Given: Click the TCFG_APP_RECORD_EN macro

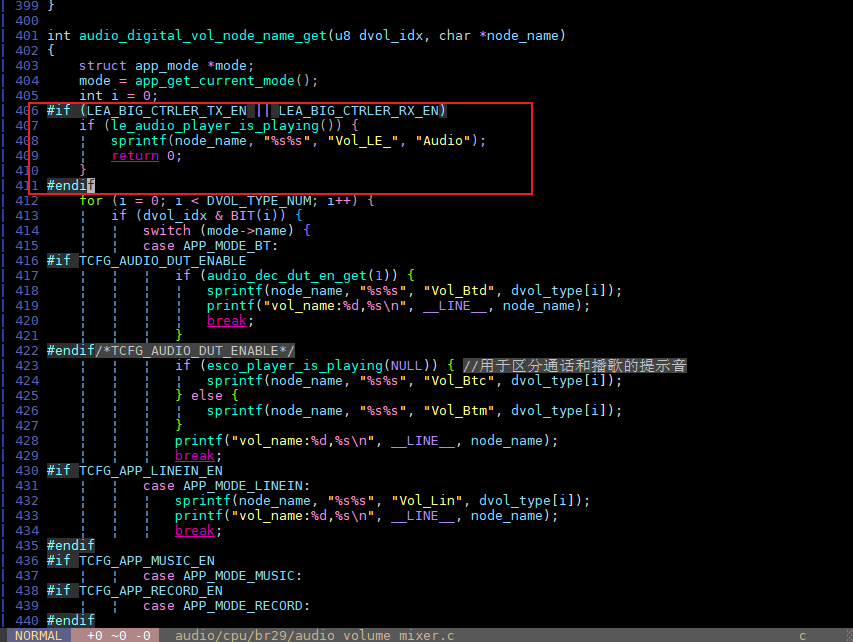Looking at the screenshot, I should tap(151, 591).
